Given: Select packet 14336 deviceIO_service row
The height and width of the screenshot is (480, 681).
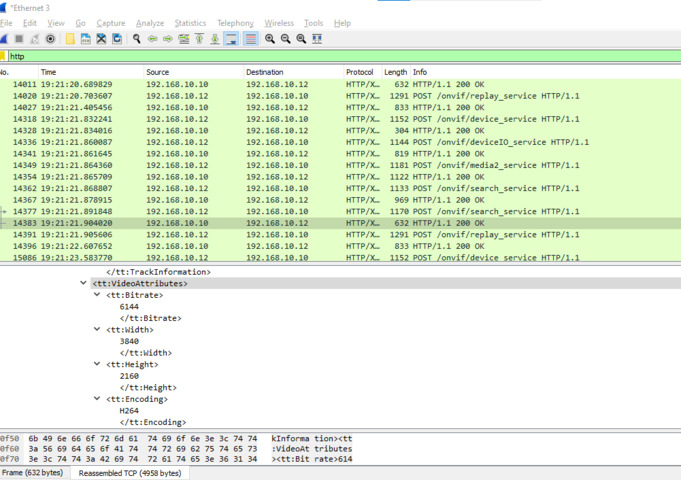Looking at the screenshot, I should 300,142.
